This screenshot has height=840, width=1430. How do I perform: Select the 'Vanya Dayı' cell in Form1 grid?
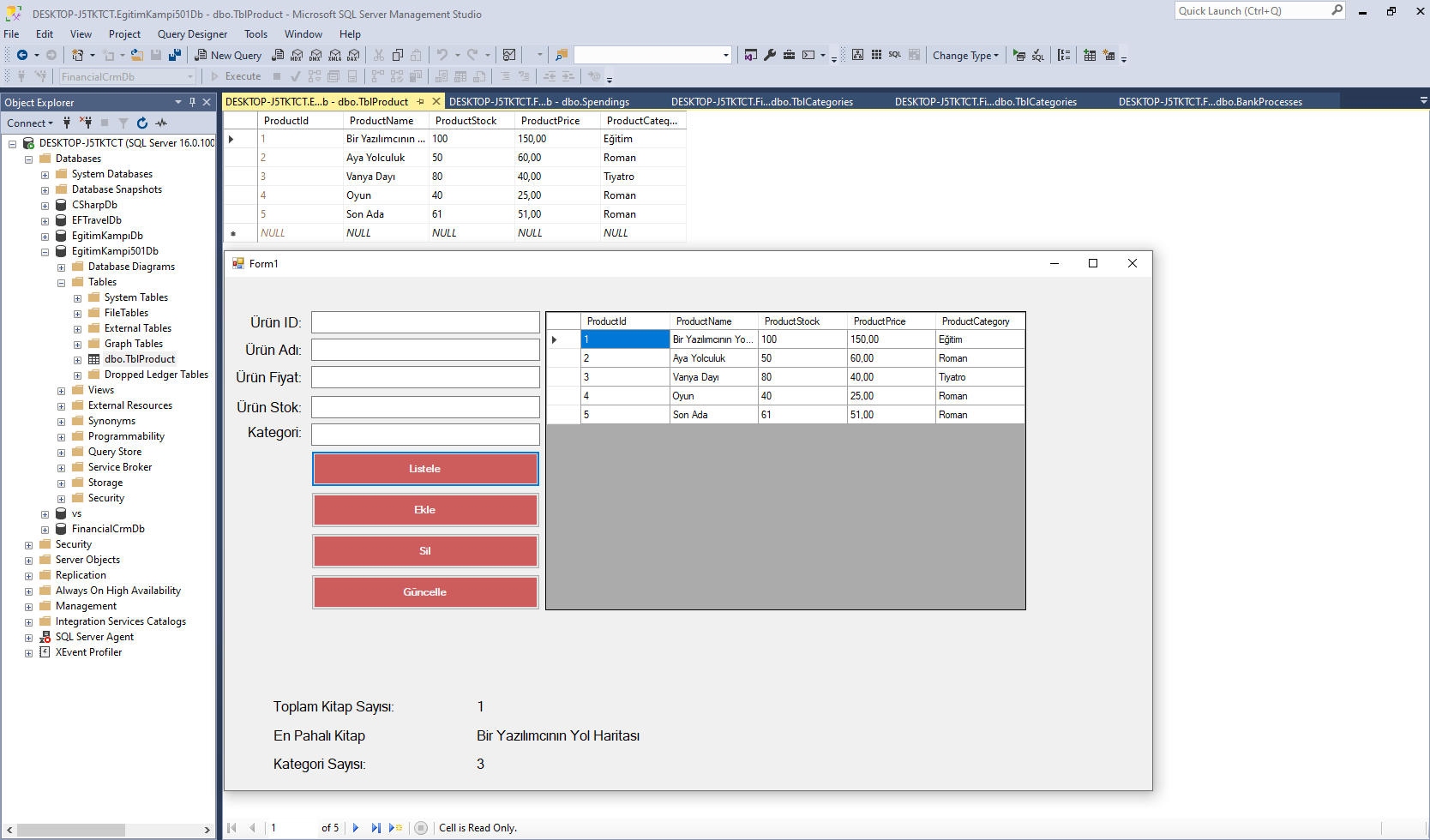point(713,377)
